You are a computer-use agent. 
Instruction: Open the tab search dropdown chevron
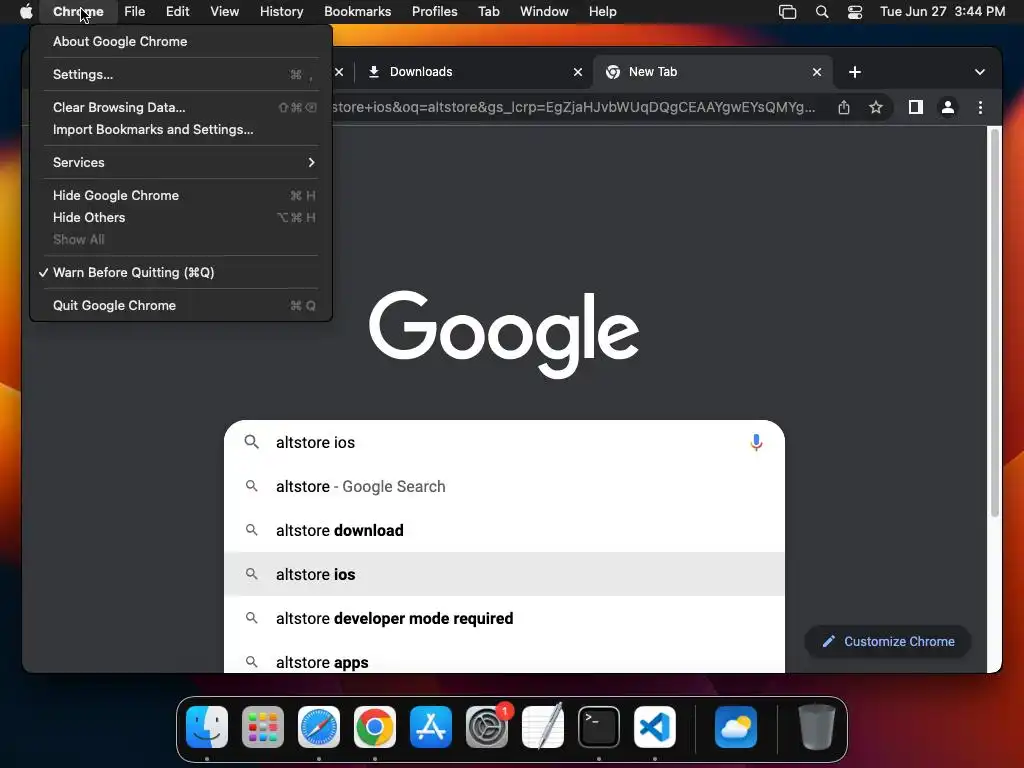tap(980, 72)
